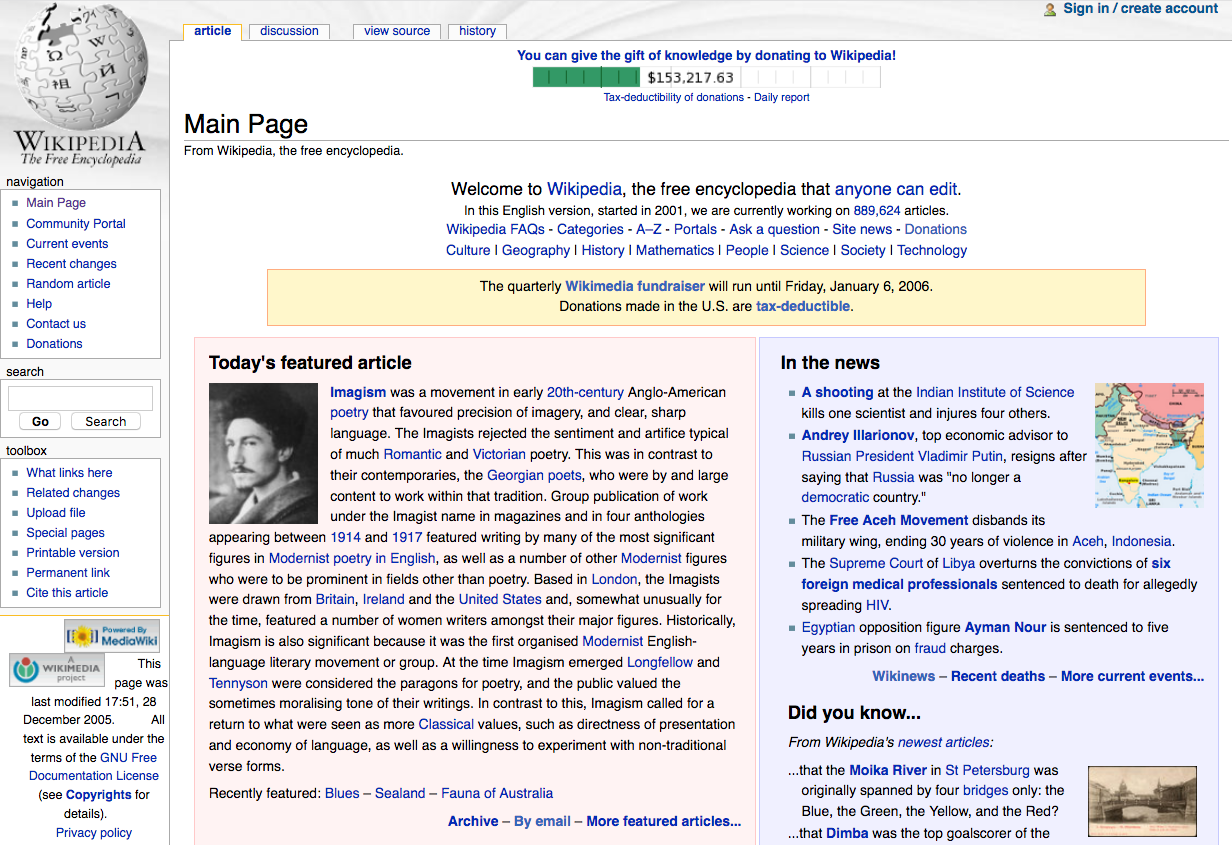
Task: Click the fundraiser donation progress bar
Action: [x=706, y=77]
